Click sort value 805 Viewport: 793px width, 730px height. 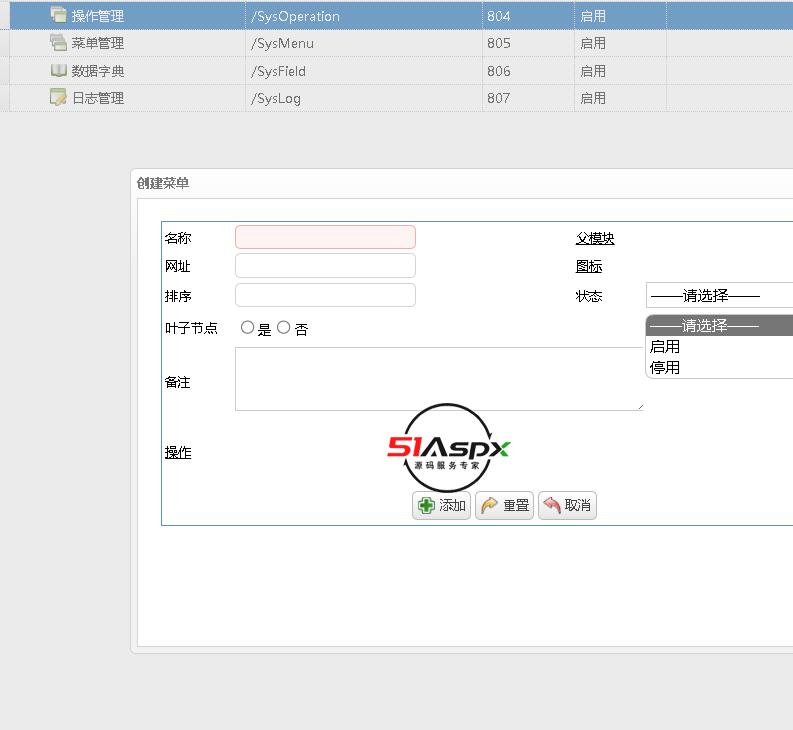coord(499,44)
